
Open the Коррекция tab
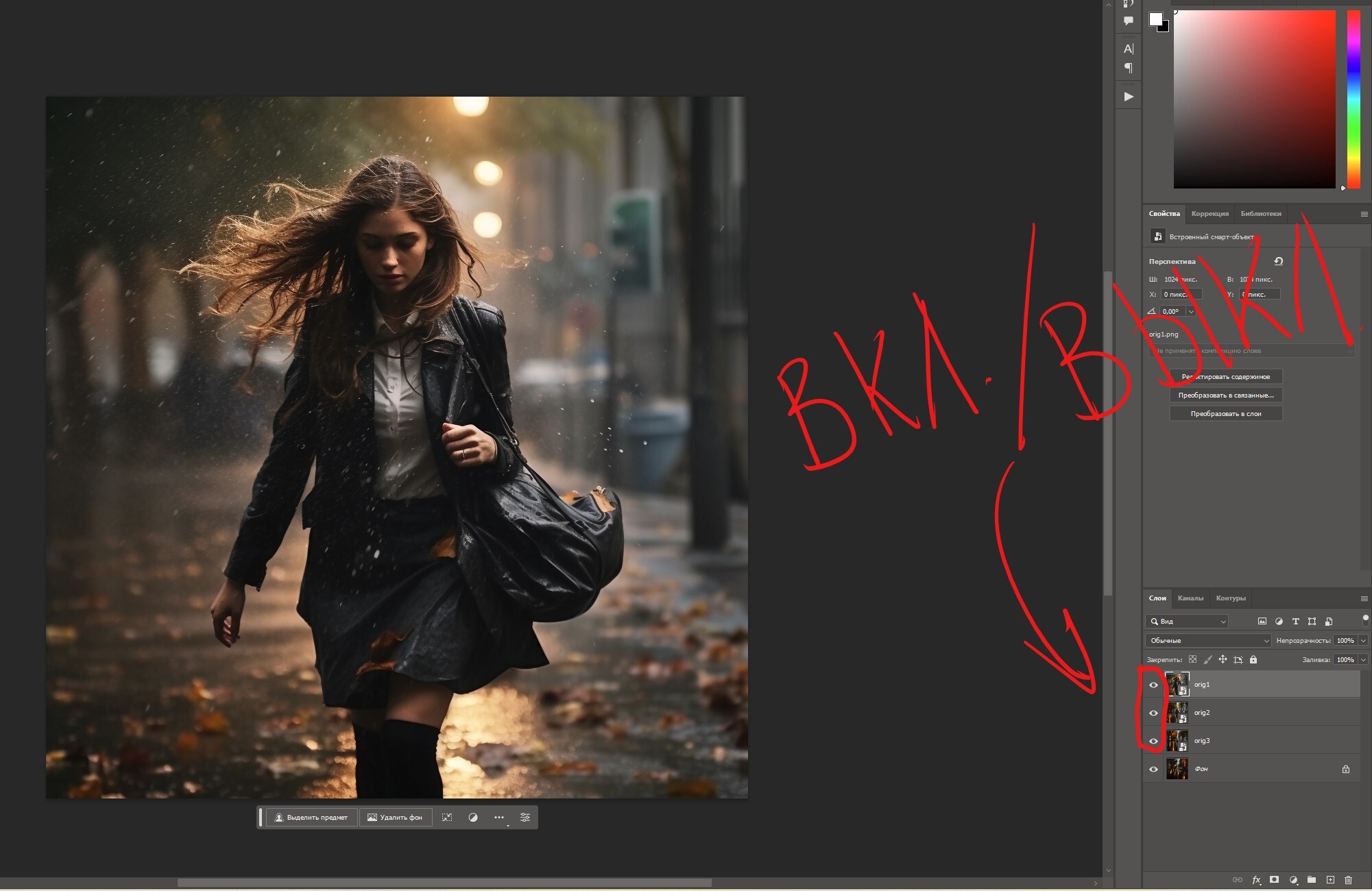coord(1209,214)
